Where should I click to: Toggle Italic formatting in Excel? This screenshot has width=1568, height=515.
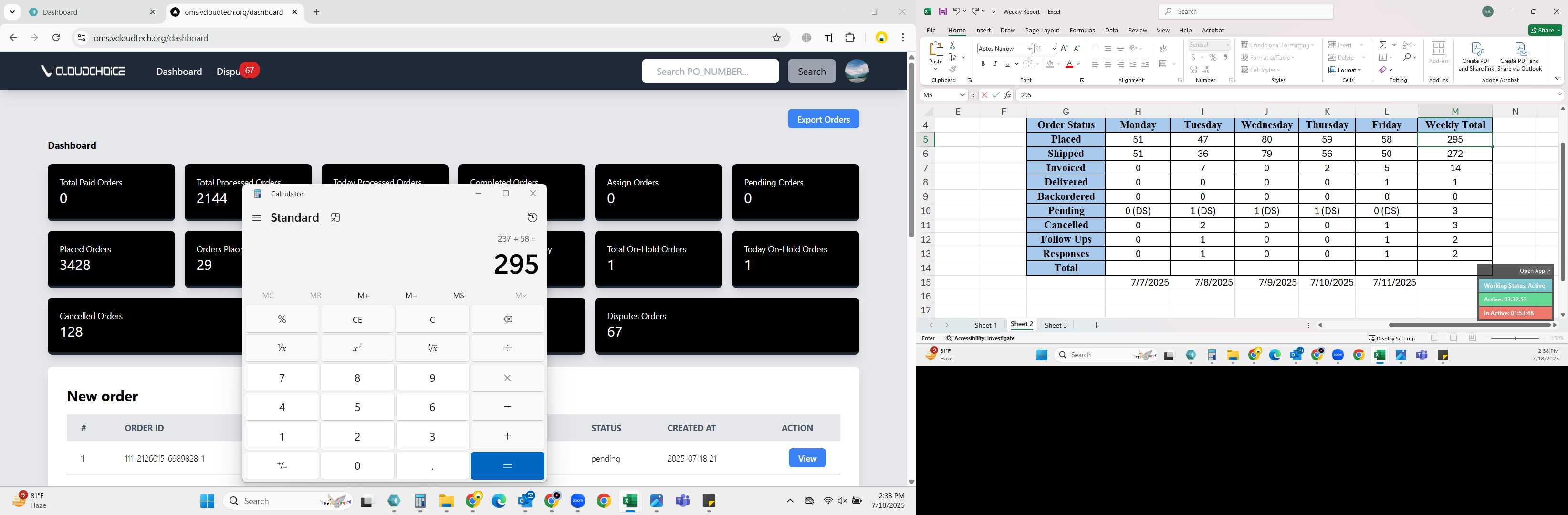995,64
